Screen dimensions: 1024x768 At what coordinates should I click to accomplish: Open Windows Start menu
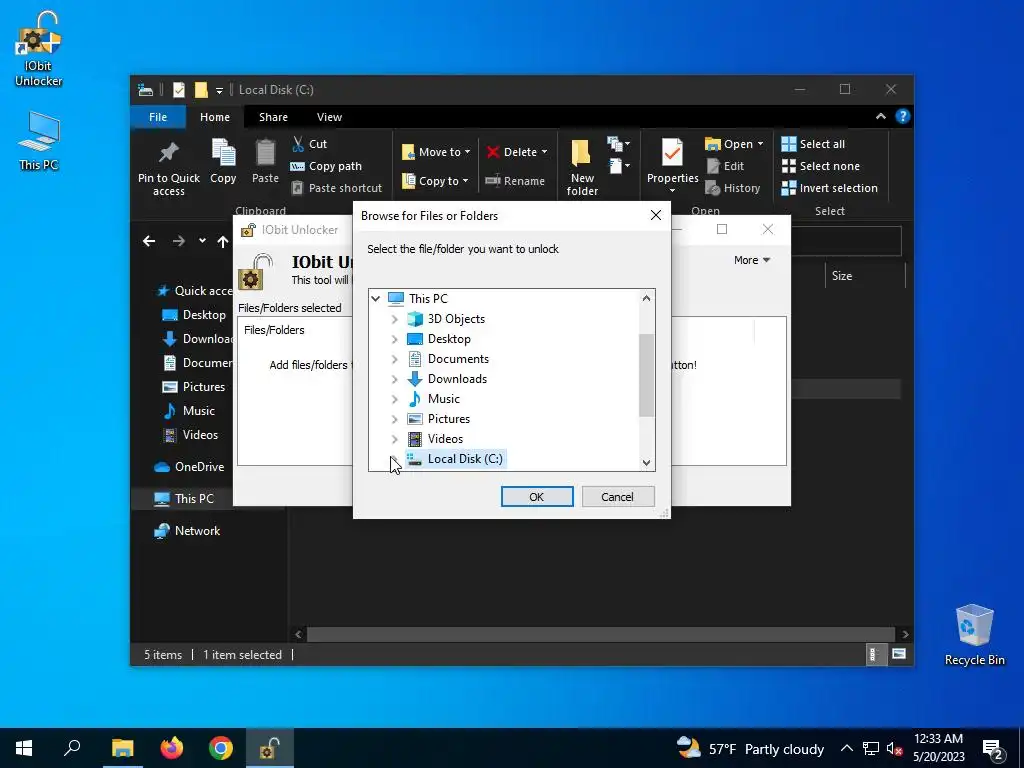[24, 748]
